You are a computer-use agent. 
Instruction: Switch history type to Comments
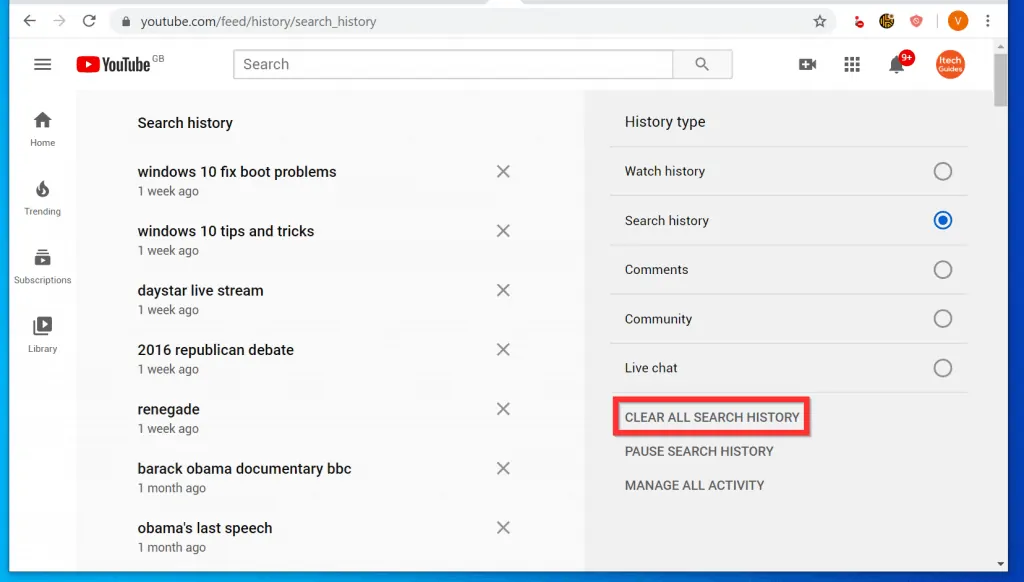942,269
